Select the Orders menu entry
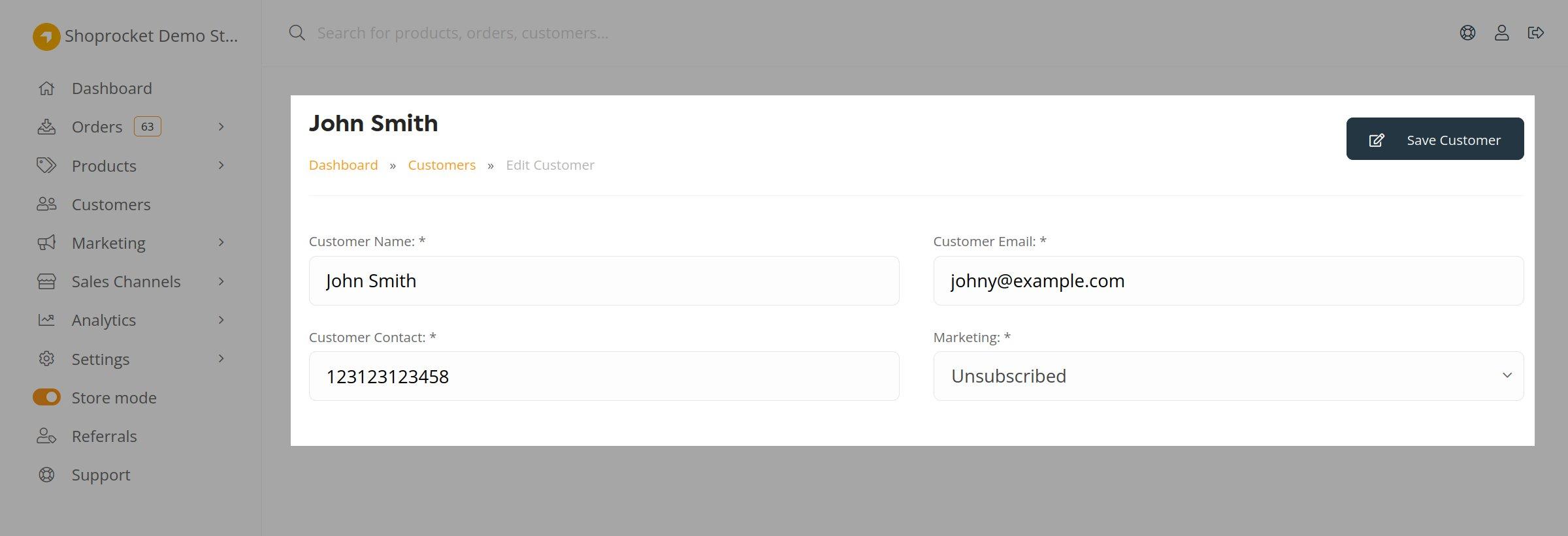1568x536 pixels. click(97, 126)
